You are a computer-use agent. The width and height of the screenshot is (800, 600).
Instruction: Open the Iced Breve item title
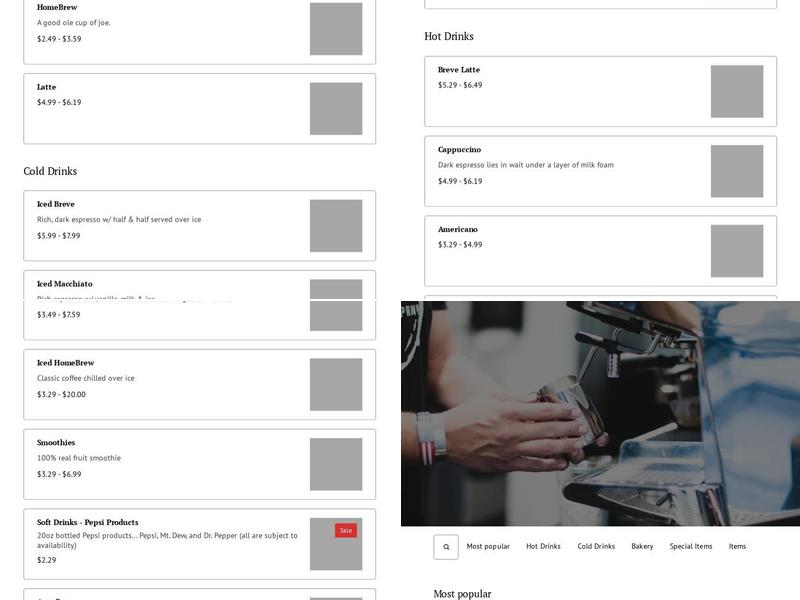pos(56,204)
